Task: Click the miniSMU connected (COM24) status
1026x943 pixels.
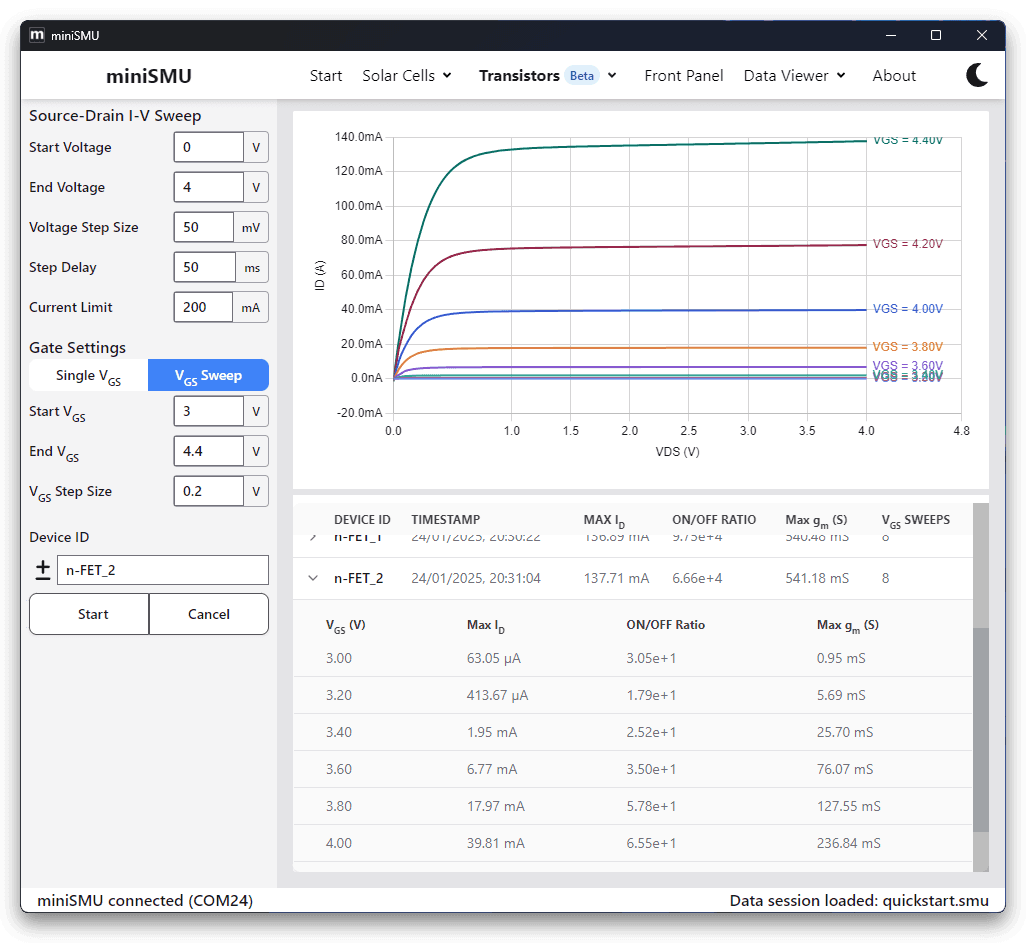Action: [x=145, y=900]
